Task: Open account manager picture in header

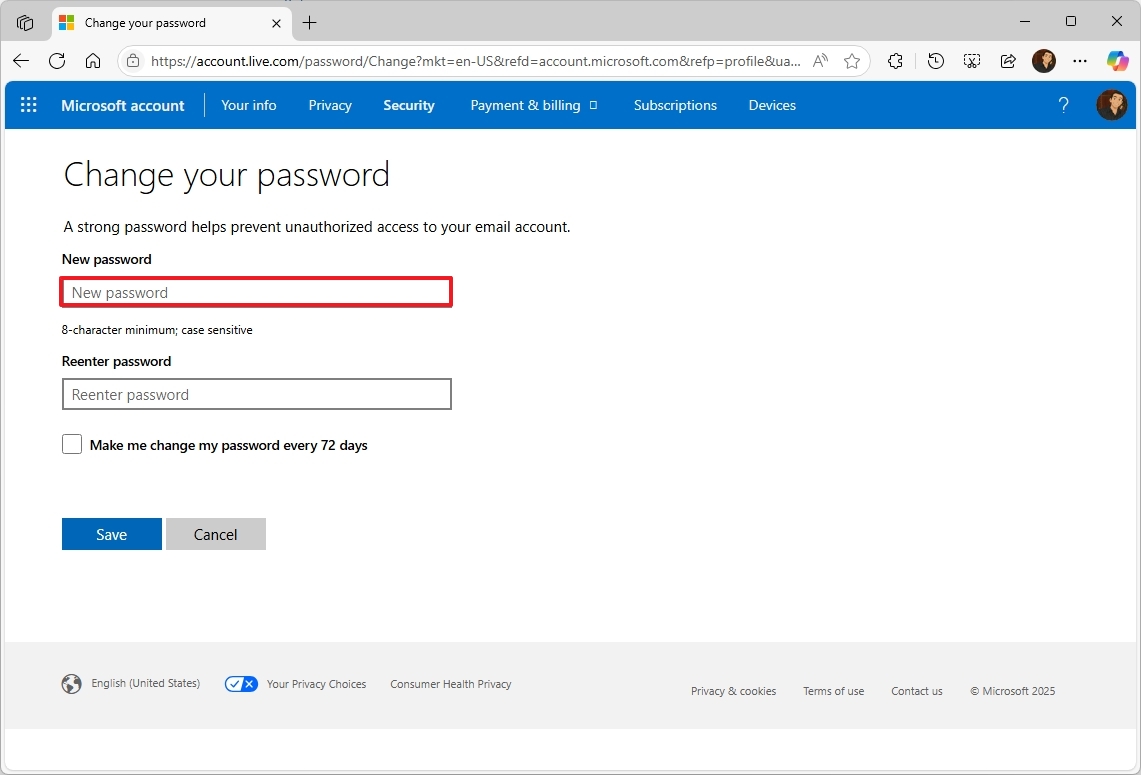Action: coord(1112,106)
